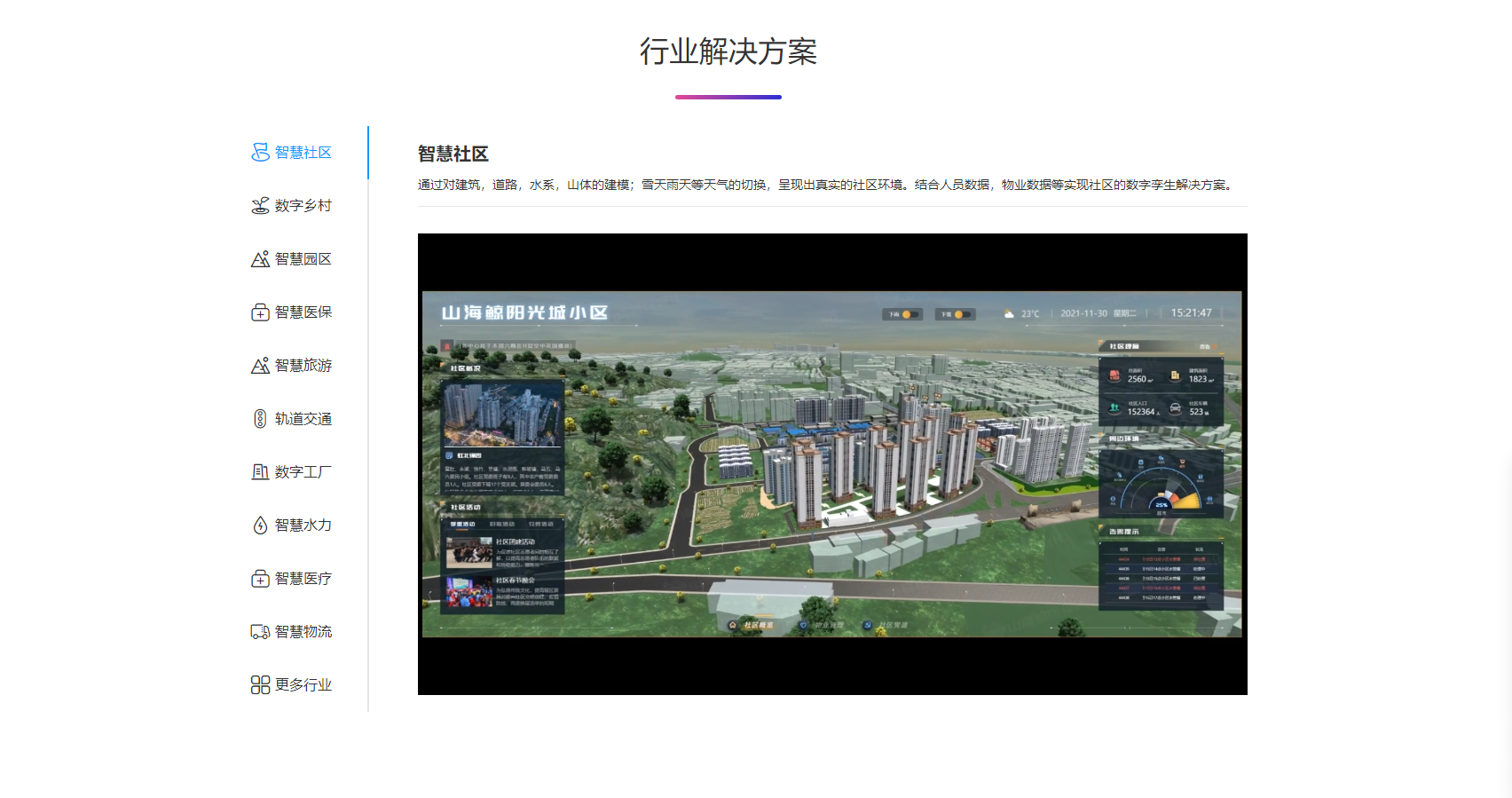Screen dimensions: 1512x798
Task: Select the 轨道交通 tab
Action: 291,419
